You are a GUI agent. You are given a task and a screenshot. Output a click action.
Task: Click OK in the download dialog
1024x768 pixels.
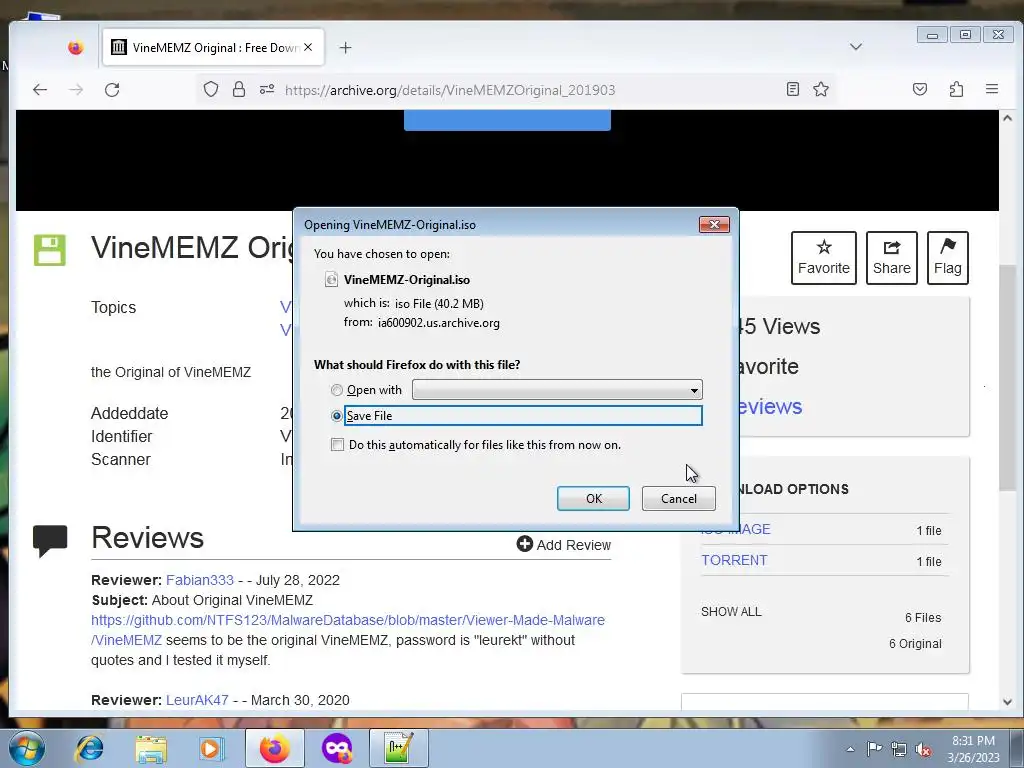(593, 498)
